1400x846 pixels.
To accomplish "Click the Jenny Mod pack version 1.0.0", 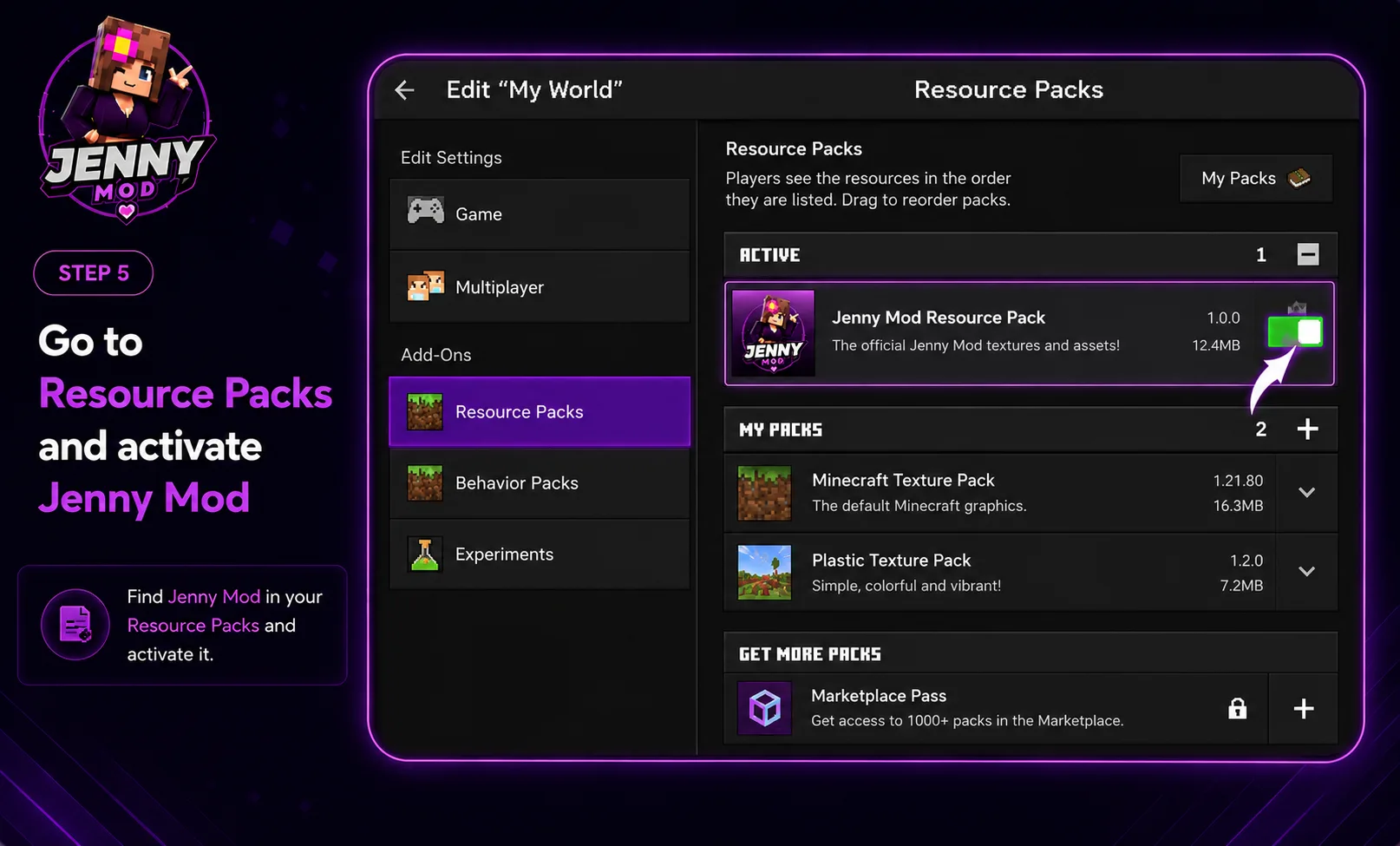I will pyautogui.click(x=1223, y=318).
